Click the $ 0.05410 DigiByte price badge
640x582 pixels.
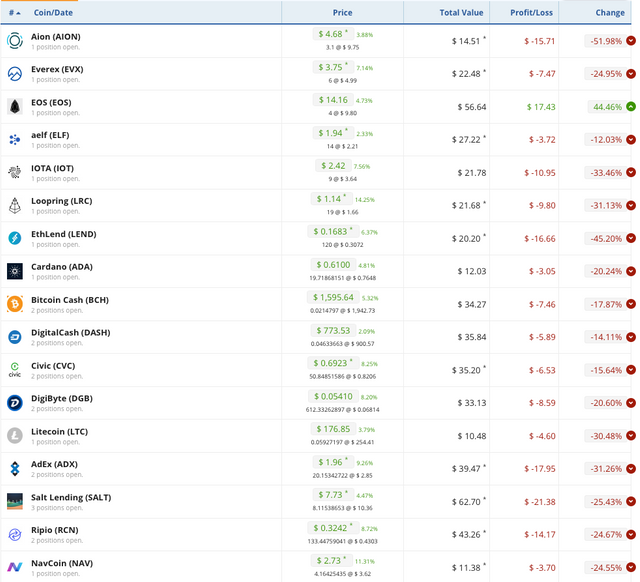(333, 396)
